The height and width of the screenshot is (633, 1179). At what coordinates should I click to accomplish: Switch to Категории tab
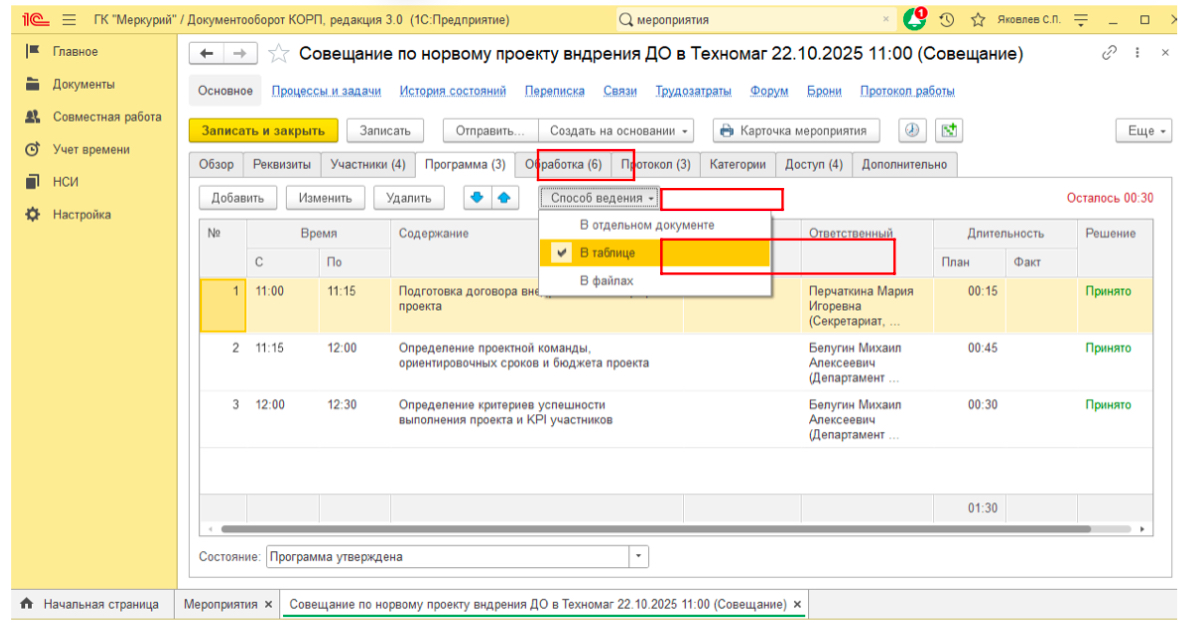[738, 164]
